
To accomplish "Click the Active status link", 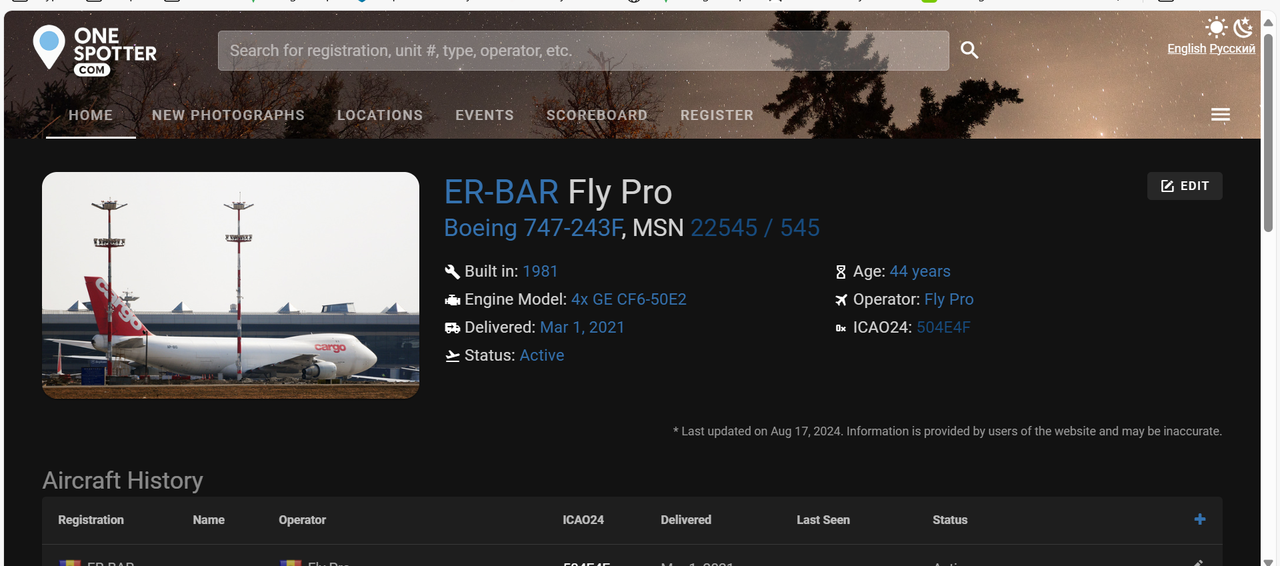I will pyautogui.click(x=542, y=355).
